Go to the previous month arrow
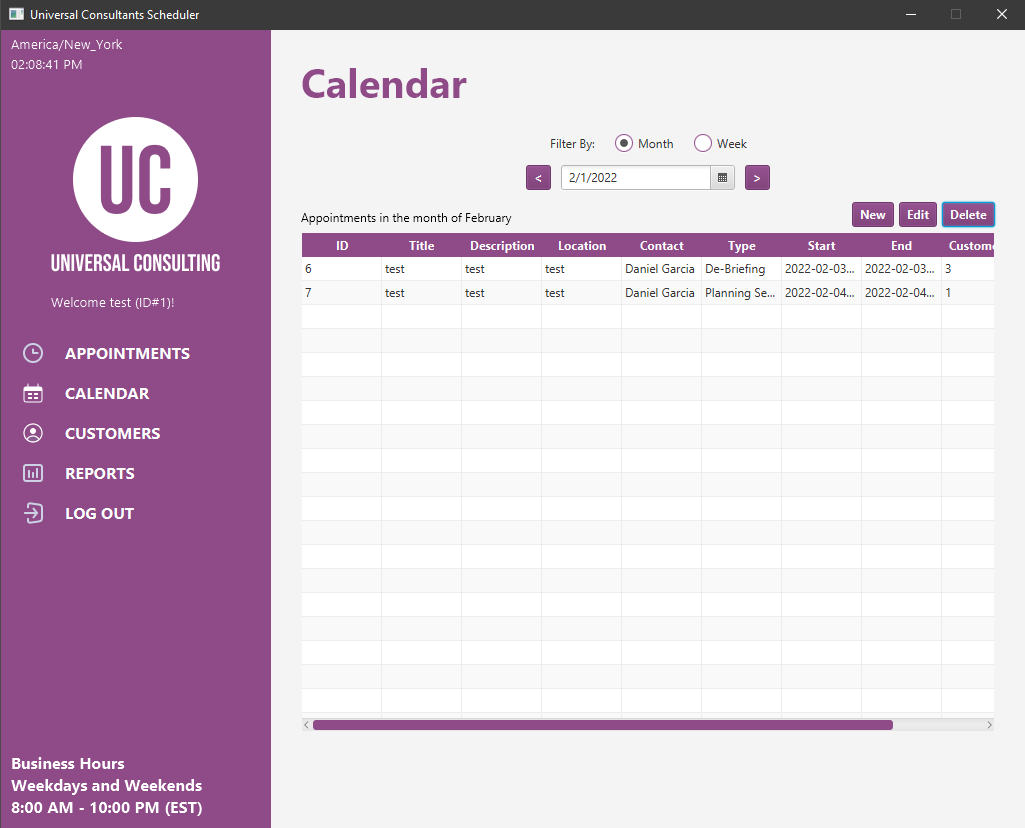The width and height of the screenshot is (1025, 828). (538, 178)
